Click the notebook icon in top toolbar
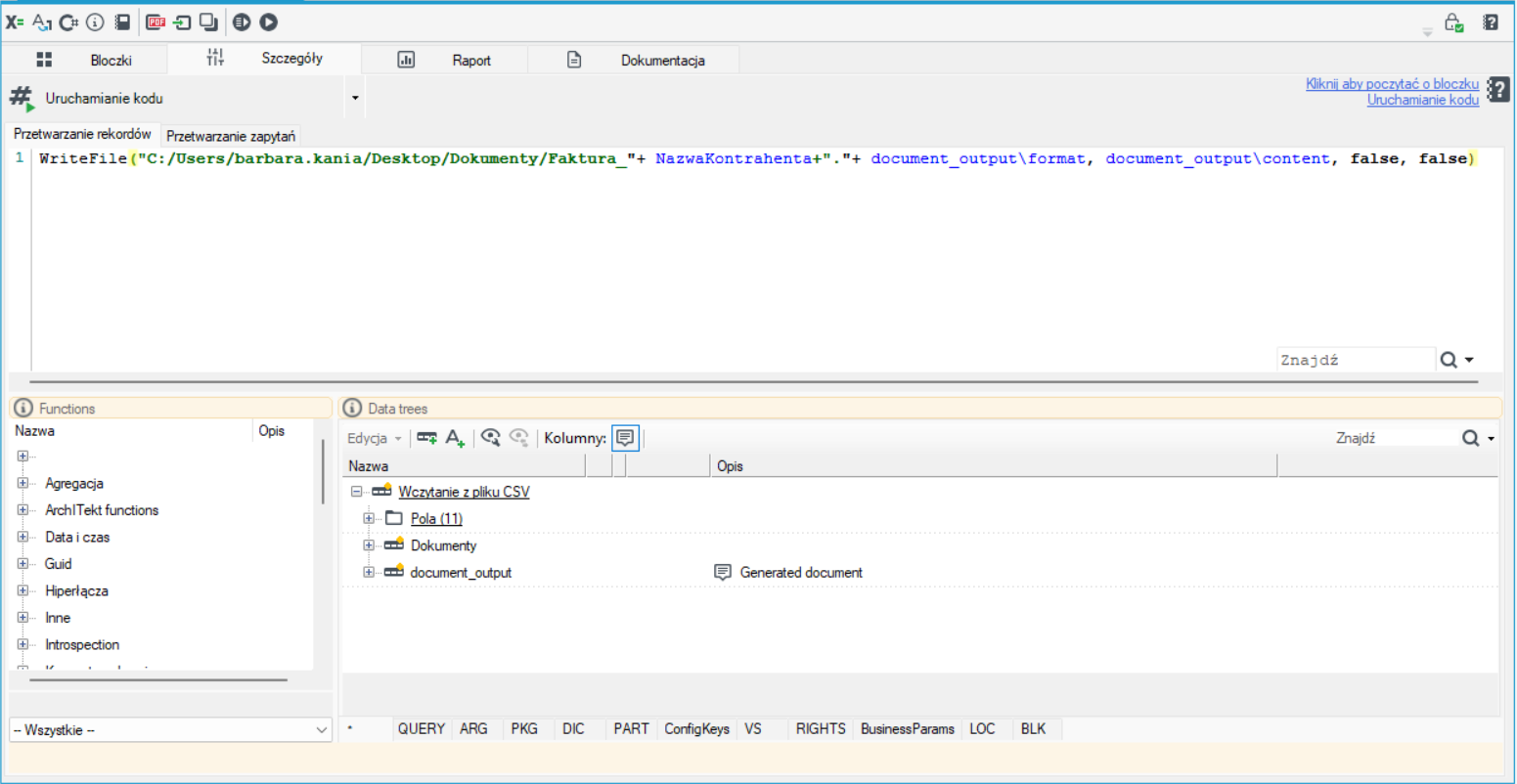Image resolution: width=1517 pixels, height=784 pixels. tap(122, 22)
